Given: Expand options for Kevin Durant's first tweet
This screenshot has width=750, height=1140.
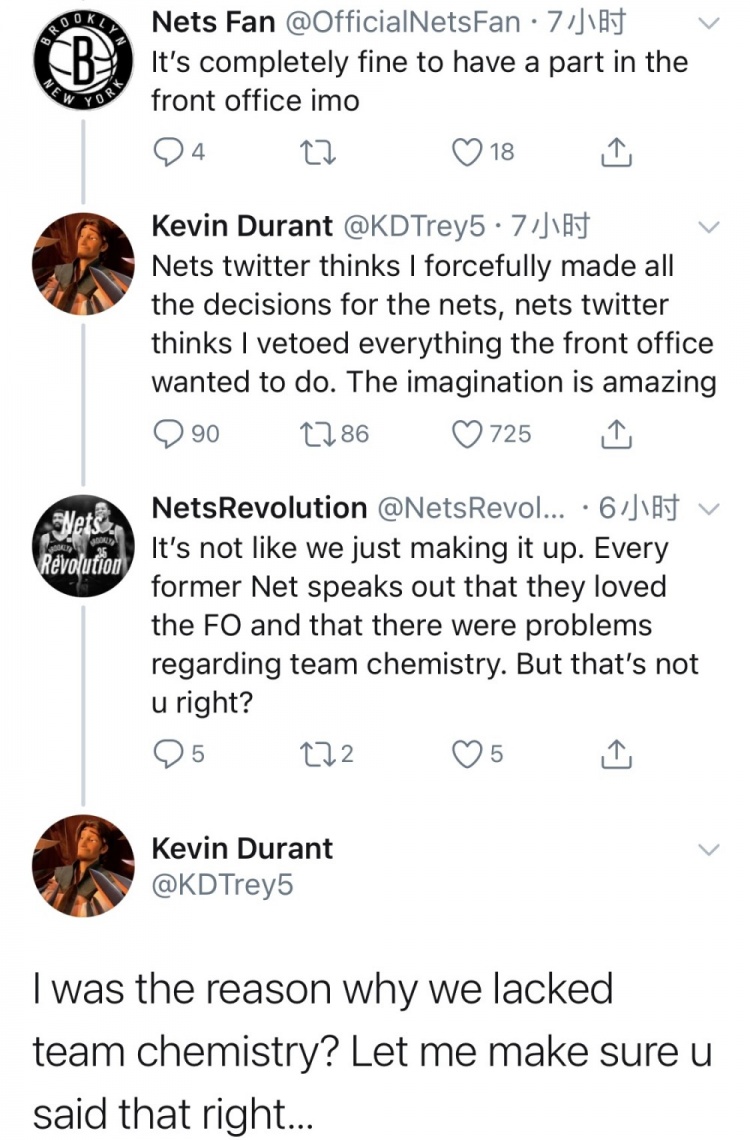Looking at the screenshot, I should tap(708, 228).
